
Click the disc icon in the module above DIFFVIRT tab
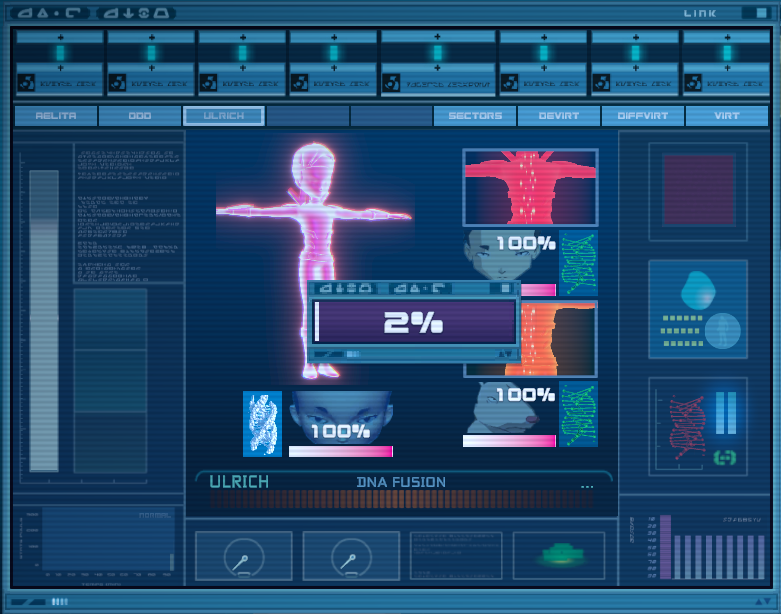601,82
